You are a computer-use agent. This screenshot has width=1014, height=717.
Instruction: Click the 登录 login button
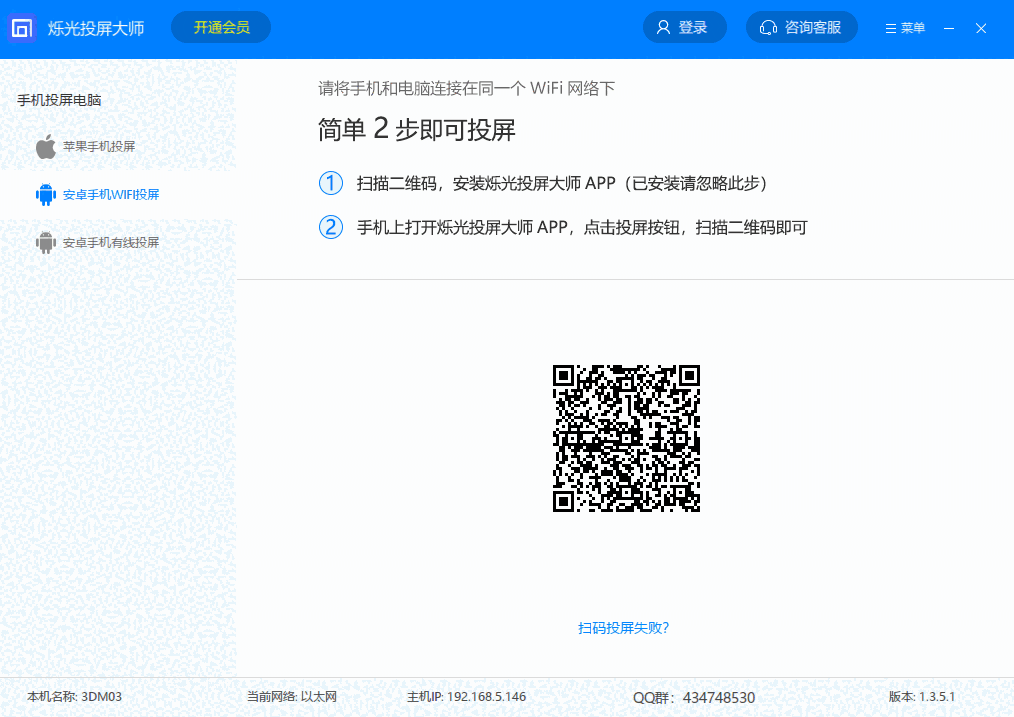click(684, 27)
